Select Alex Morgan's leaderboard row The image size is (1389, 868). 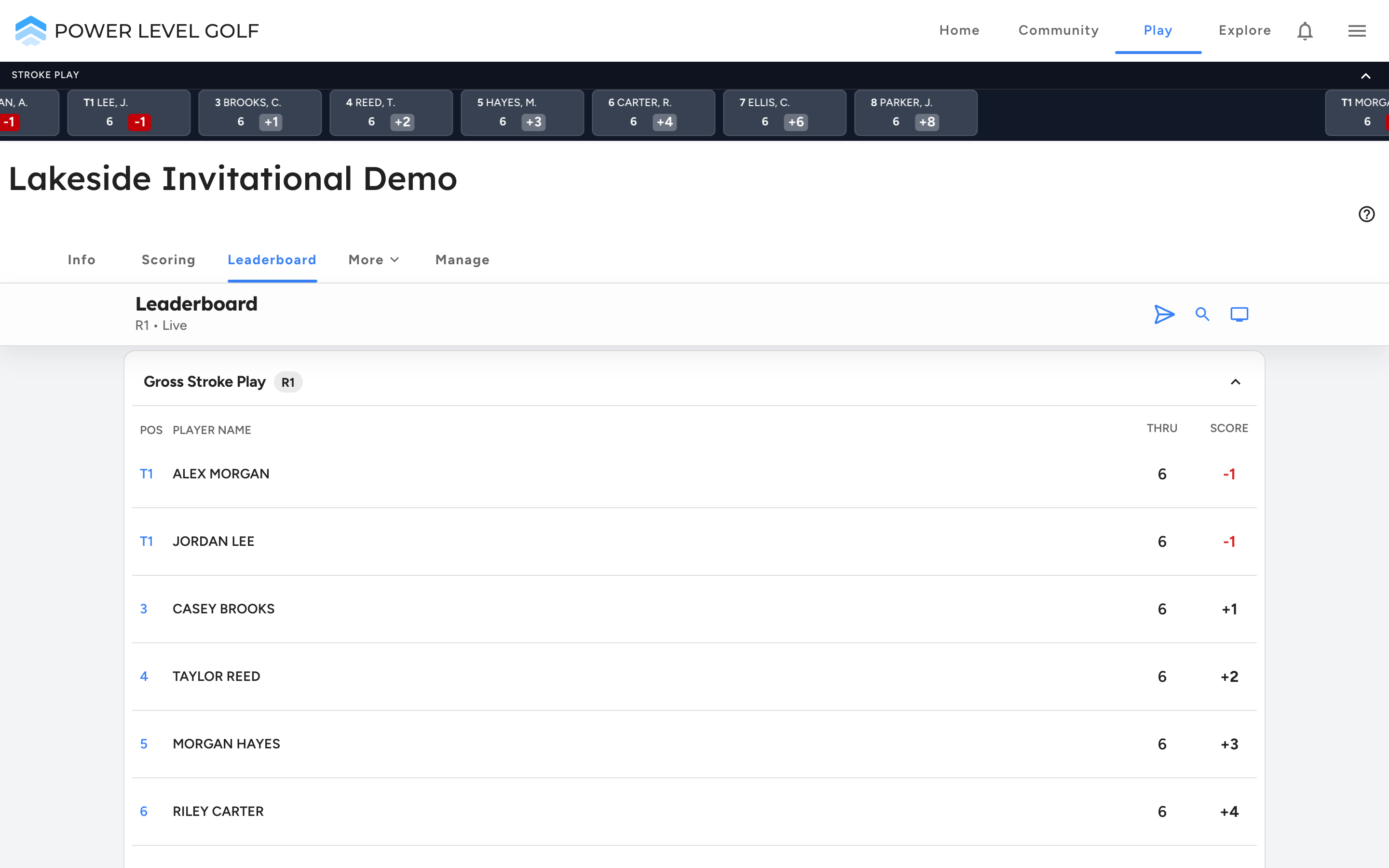694,474
